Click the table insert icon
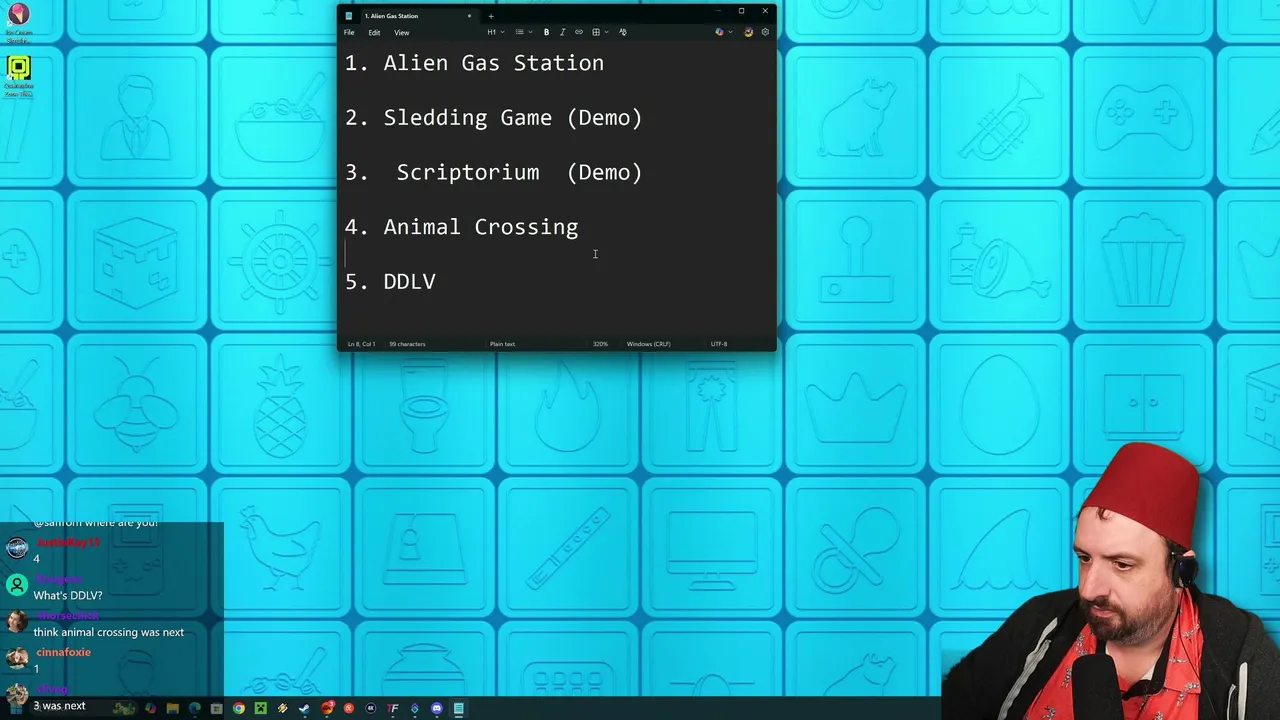The width and height of the screenshot is (1280, 720). click(596, 32)
